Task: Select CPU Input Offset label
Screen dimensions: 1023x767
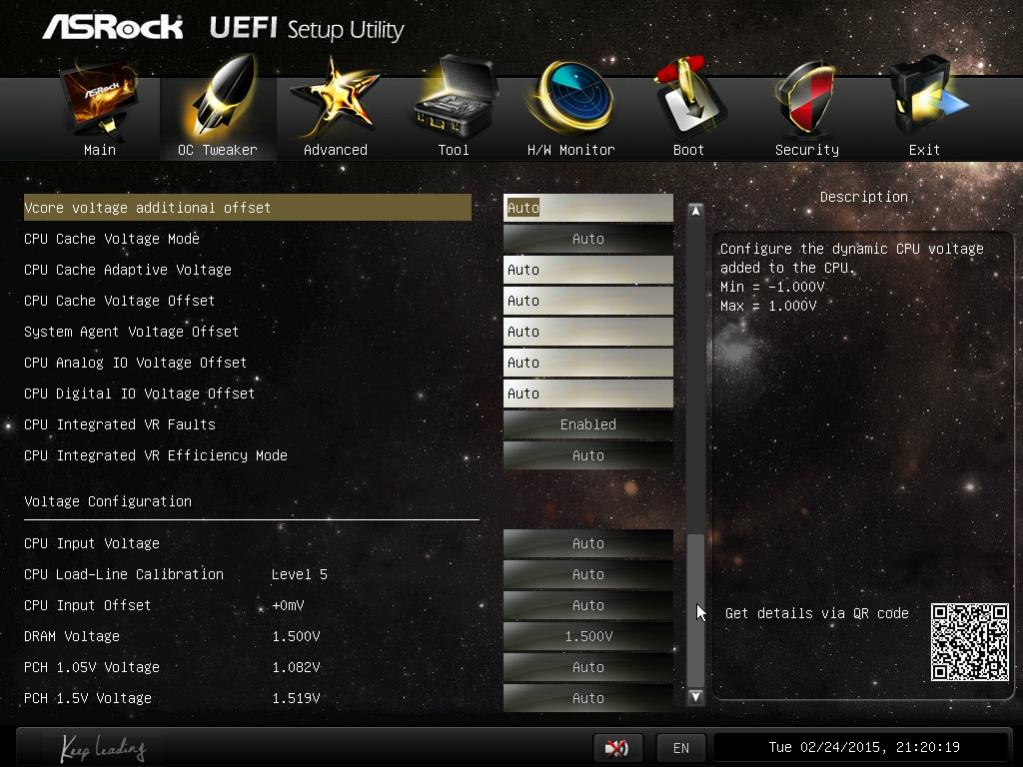Action: pyautogui.click(x=87, y=605)
